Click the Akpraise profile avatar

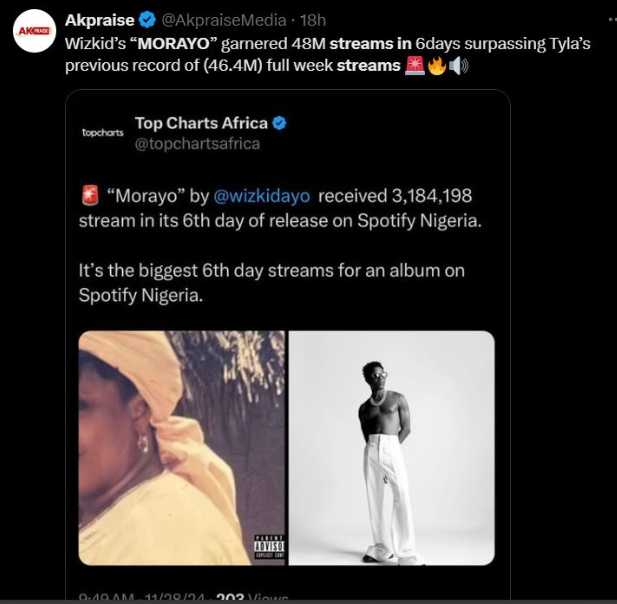[x=34, y=31]
